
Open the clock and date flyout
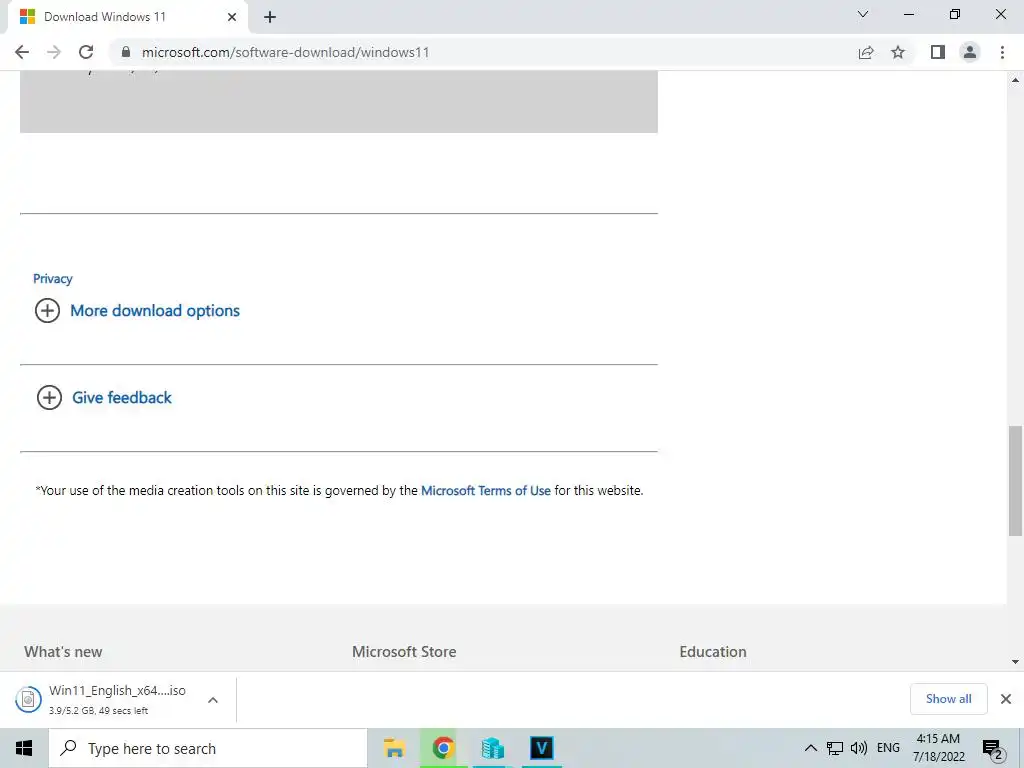(x=938, y=748)
